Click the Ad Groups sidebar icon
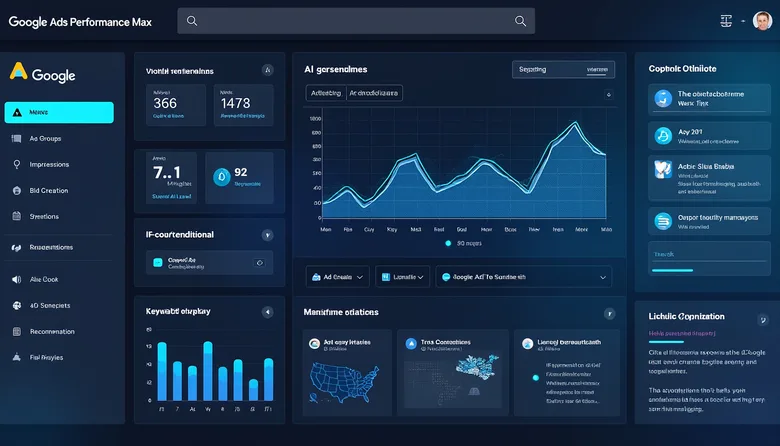This screenshot has width=780, height=446. pyautogui.click(x=16, y=139)
